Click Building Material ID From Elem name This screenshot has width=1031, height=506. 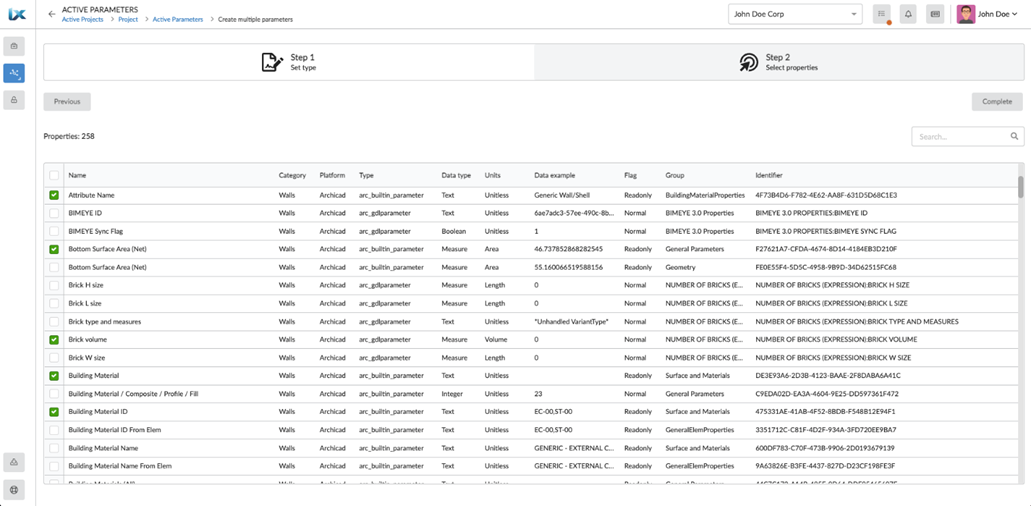pyautogui.click(x=114, y=430)
